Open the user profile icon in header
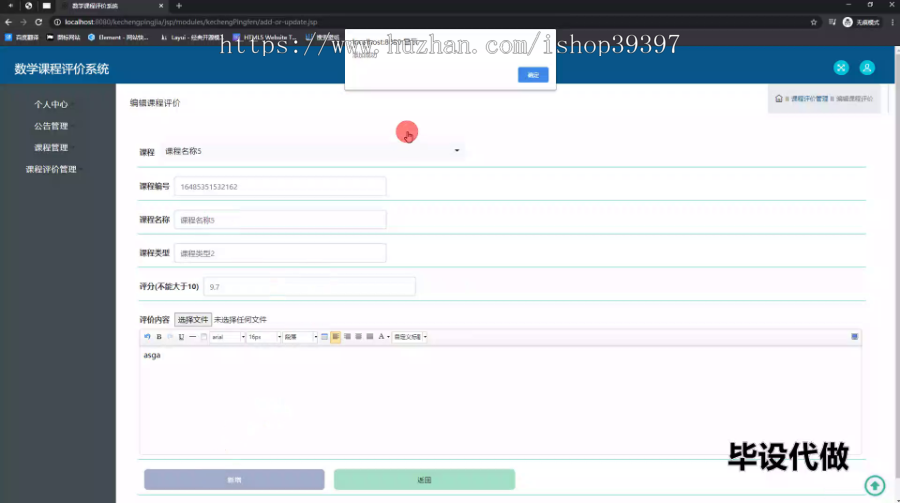The width and height of the screenshot is (900, 503). tap(867, 68)
